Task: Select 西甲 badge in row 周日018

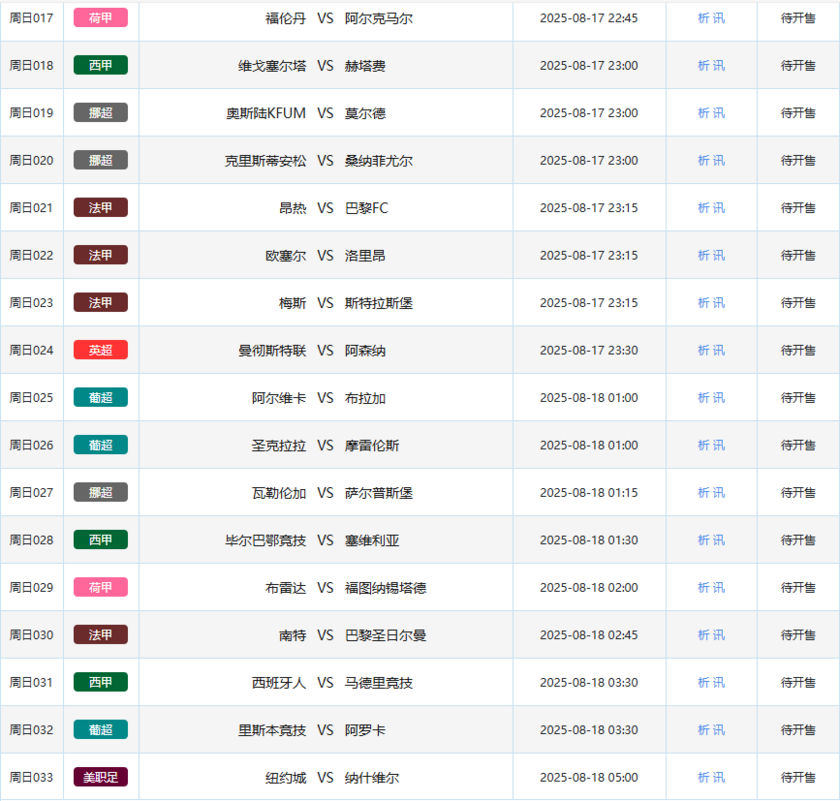Action: coord(100,65)
